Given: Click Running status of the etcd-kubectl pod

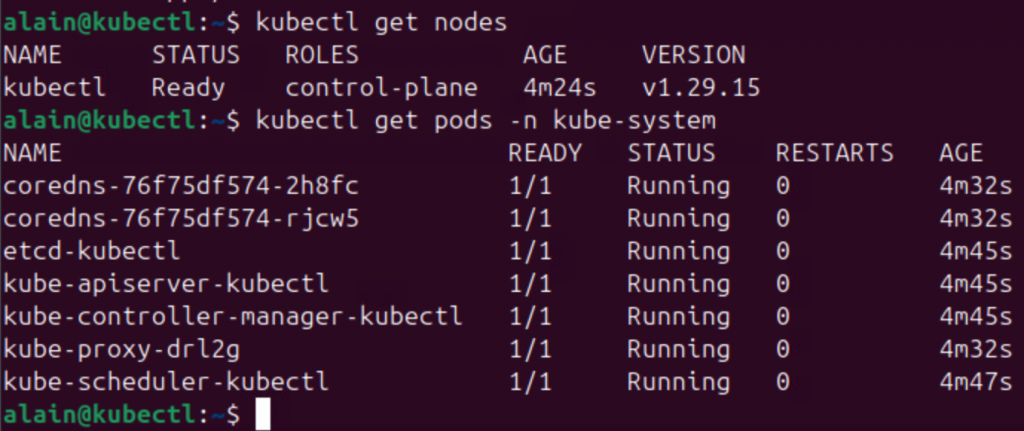Looking at the screenshot, I should tap(678, 251).
